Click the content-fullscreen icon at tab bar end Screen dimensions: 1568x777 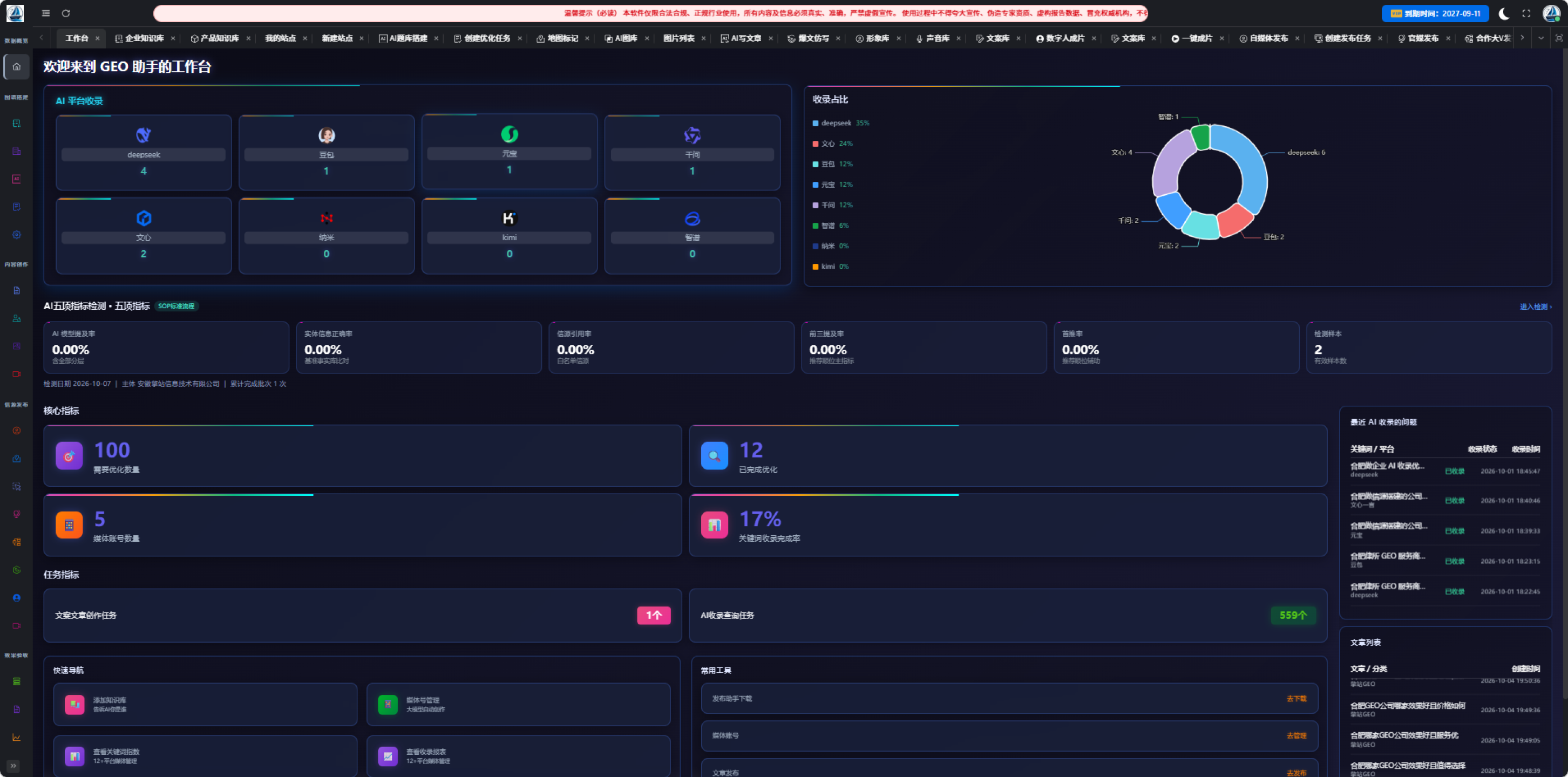[x=1559, y=38]
